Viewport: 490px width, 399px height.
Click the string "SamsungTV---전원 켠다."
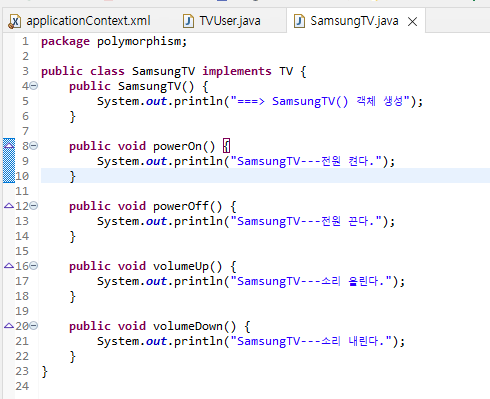tap(306, 161)
